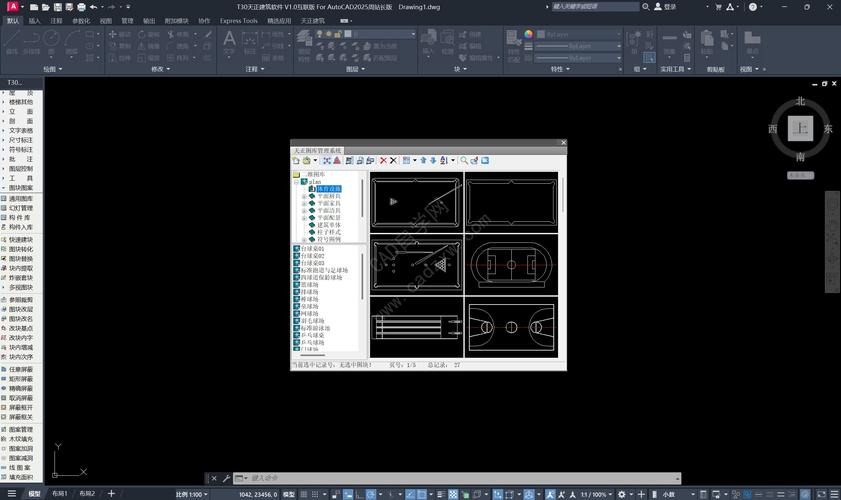Click the wrench customize icon by command line
This screenshot has width=841, height=500.
point(226,478)
